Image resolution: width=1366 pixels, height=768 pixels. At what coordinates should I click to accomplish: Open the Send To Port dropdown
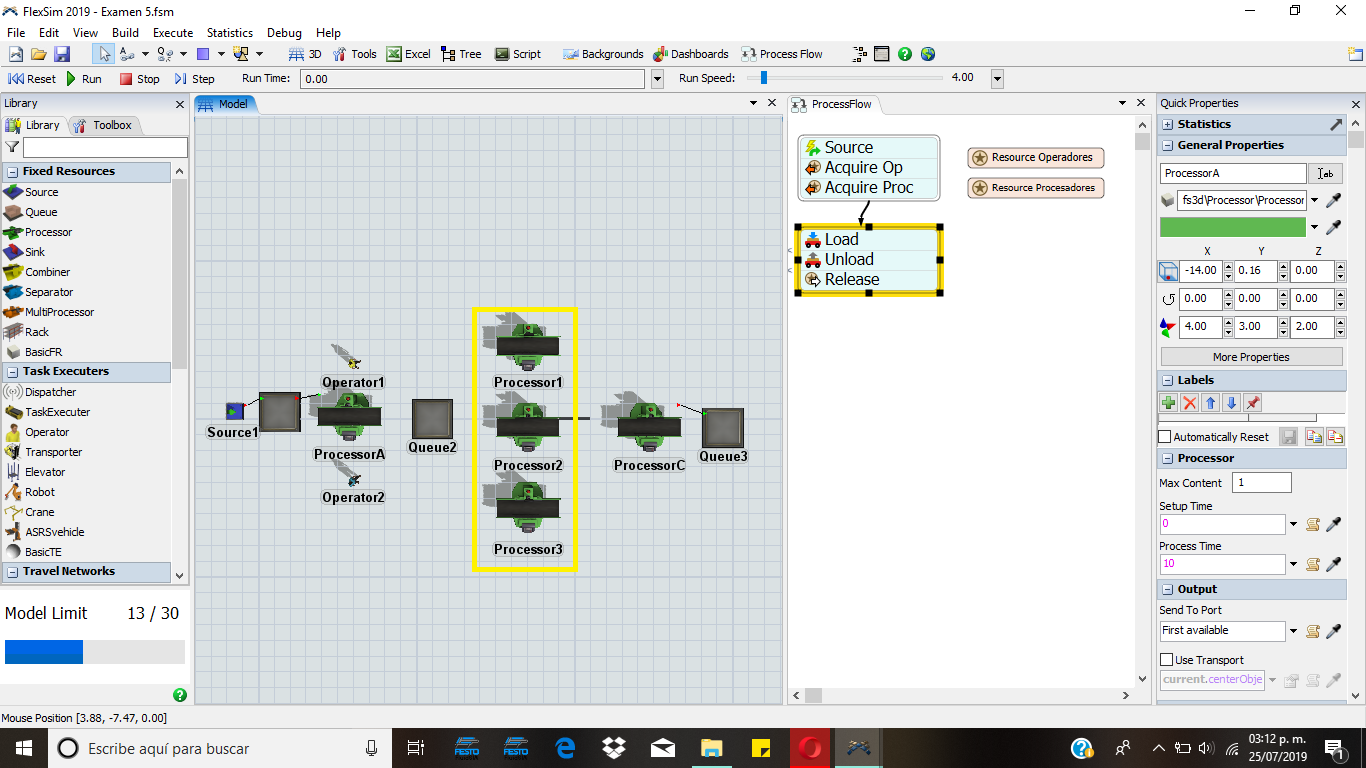(1293, 631)
